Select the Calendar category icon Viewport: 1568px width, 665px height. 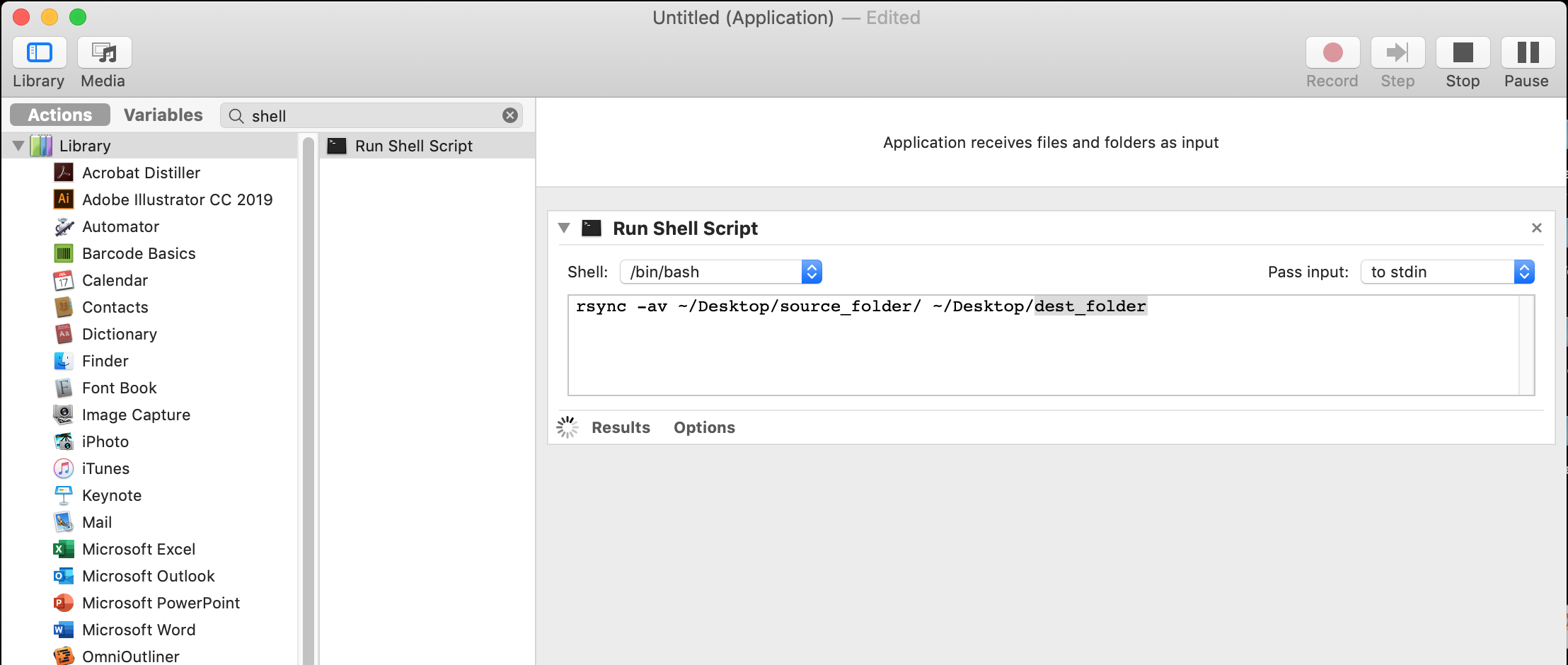(64, 280)
